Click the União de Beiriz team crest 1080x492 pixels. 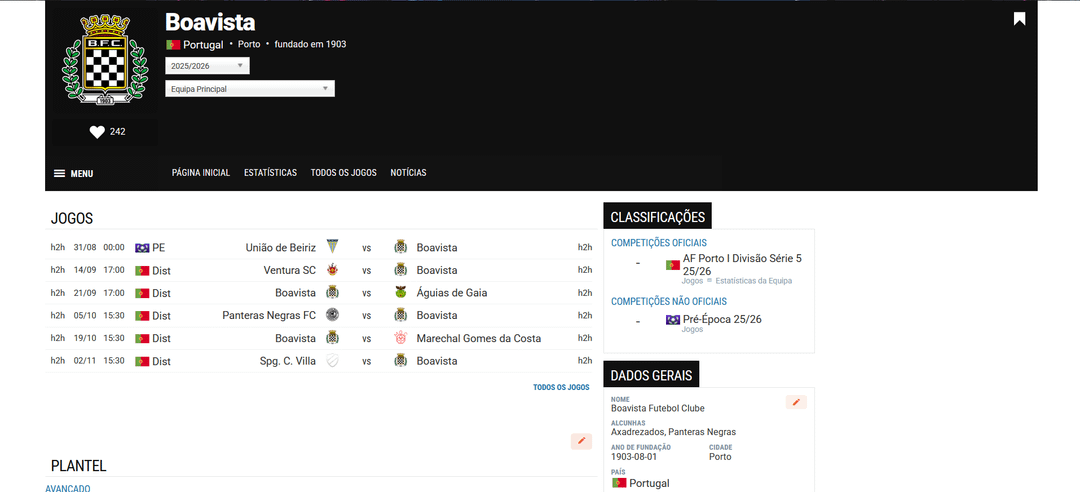point(332,247)
